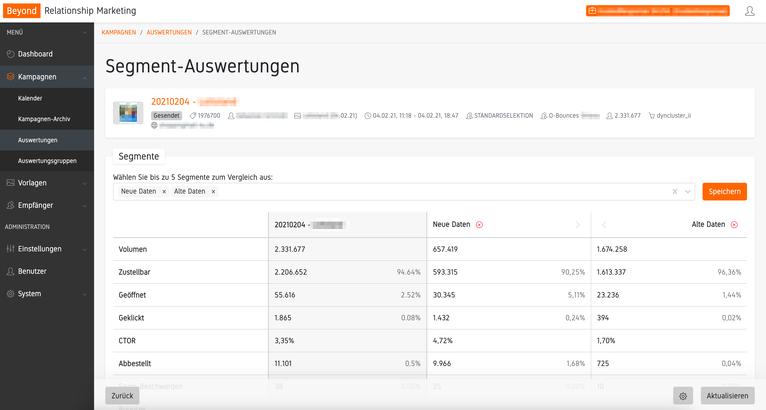Remove Neue Daten tag from segment selector
Screen dimensions: 766x410
click(x=164, y=191)
